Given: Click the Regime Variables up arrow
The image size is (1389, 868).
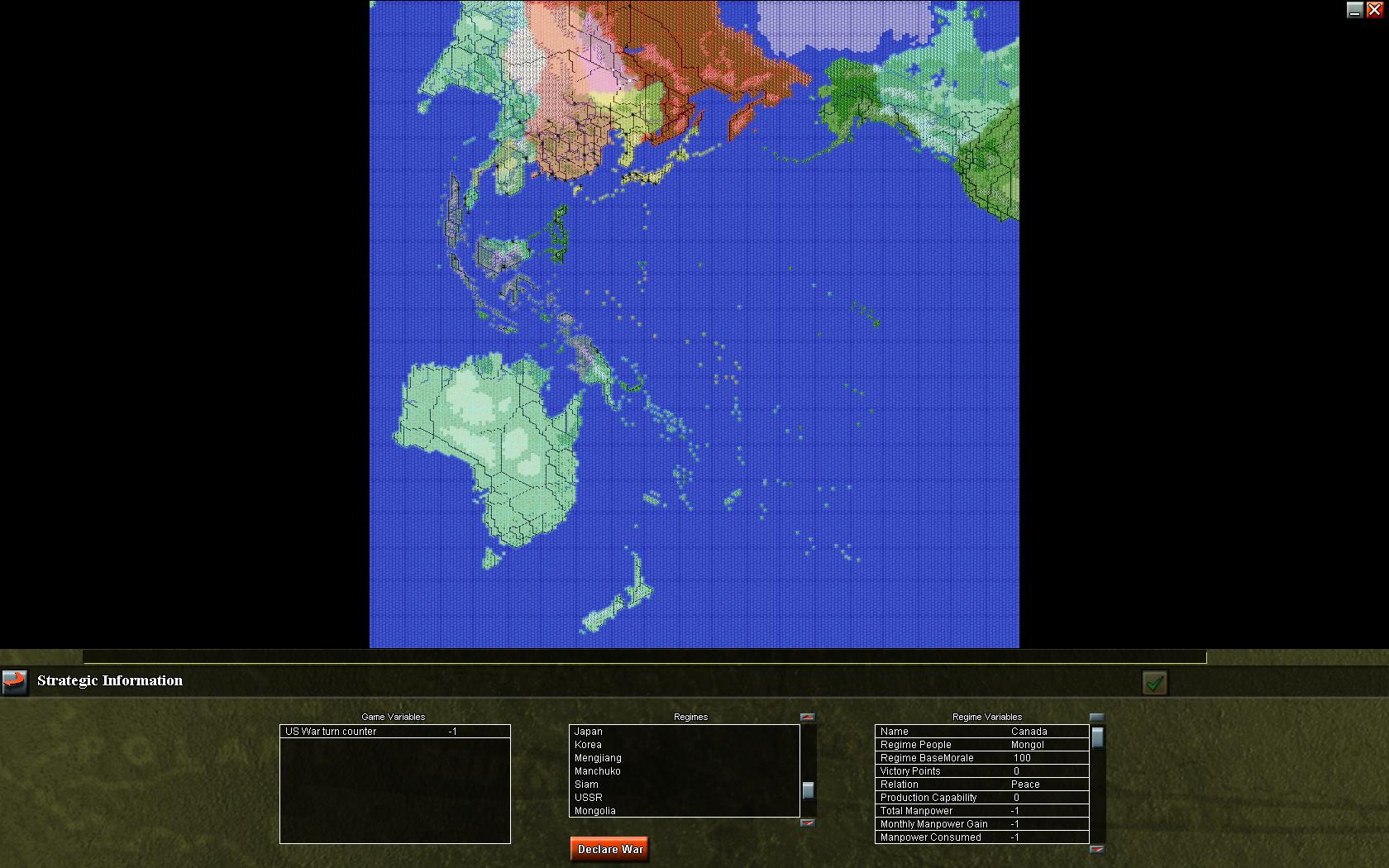Looking at the screenshot, I should tap(1097, 717).
